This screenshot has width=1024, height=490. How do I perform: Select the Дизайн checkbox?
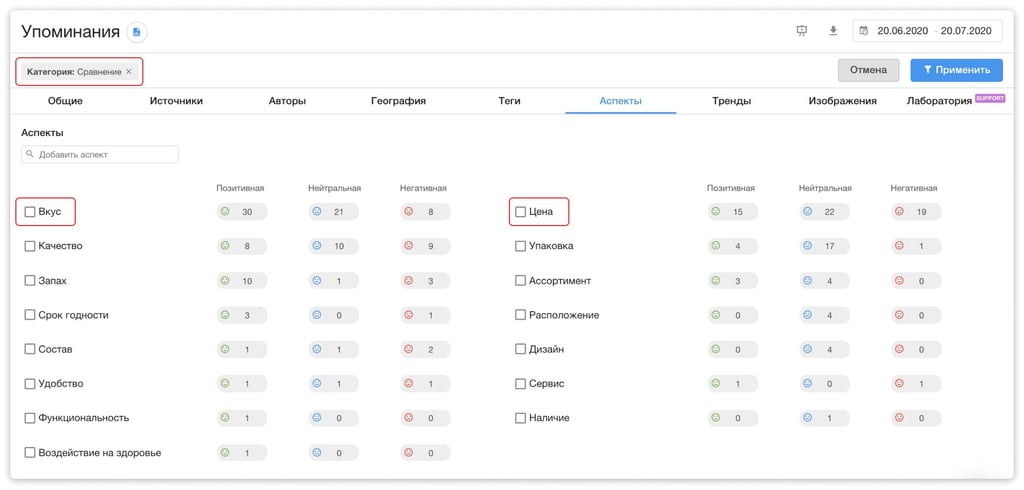(x=520, y=350)
